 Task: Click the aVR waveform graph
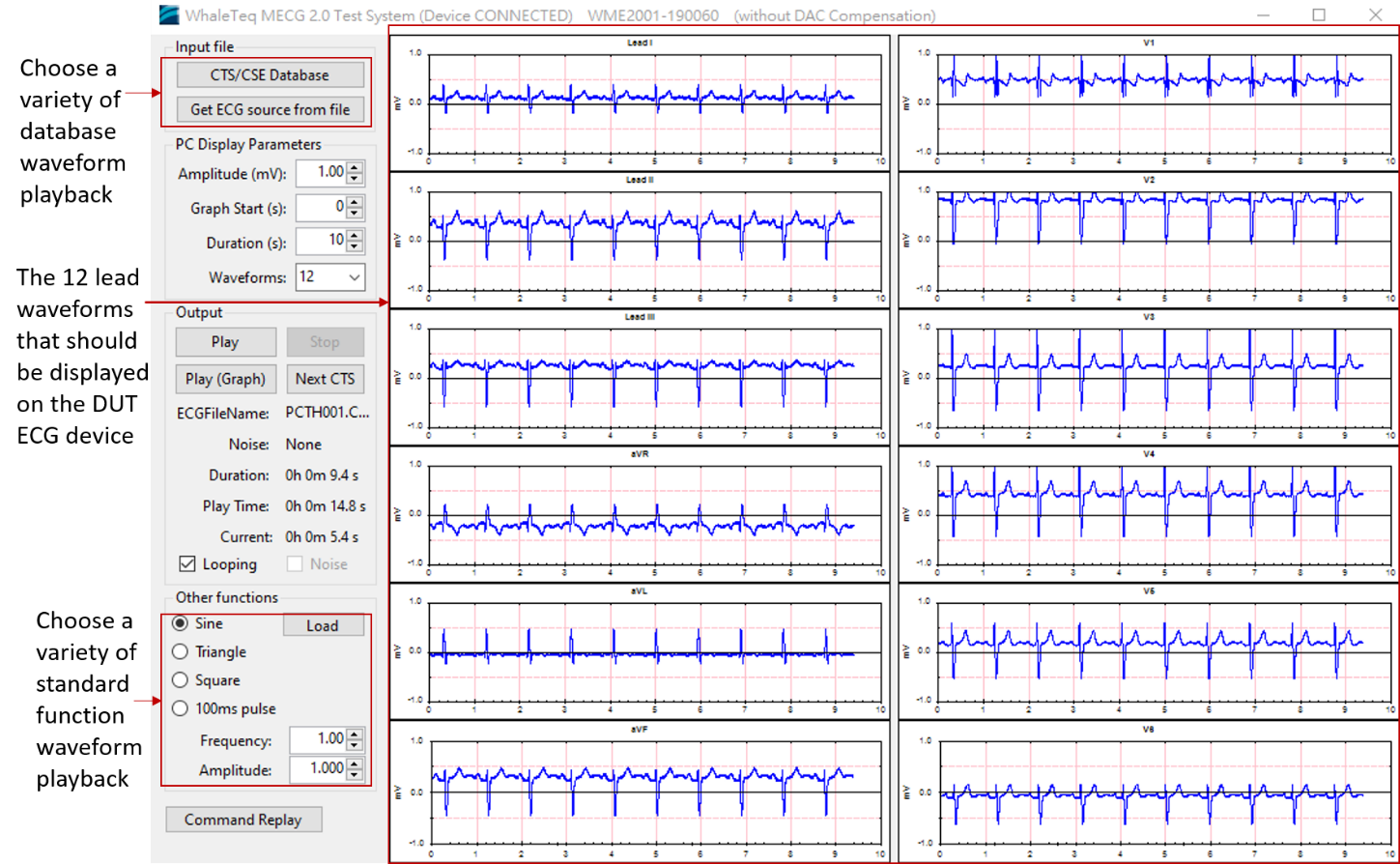pos(639,513)
